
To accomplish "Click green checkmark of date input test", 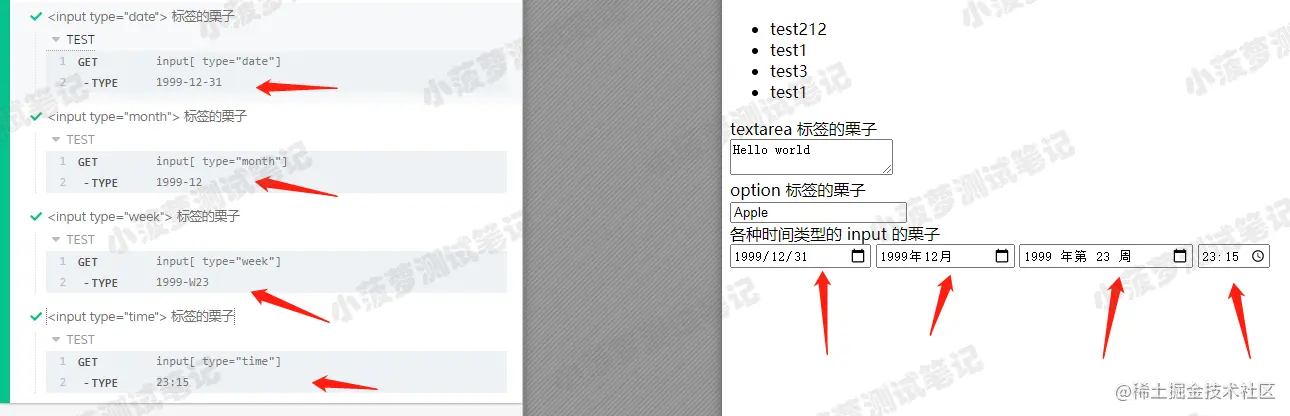I will point(36,17).
